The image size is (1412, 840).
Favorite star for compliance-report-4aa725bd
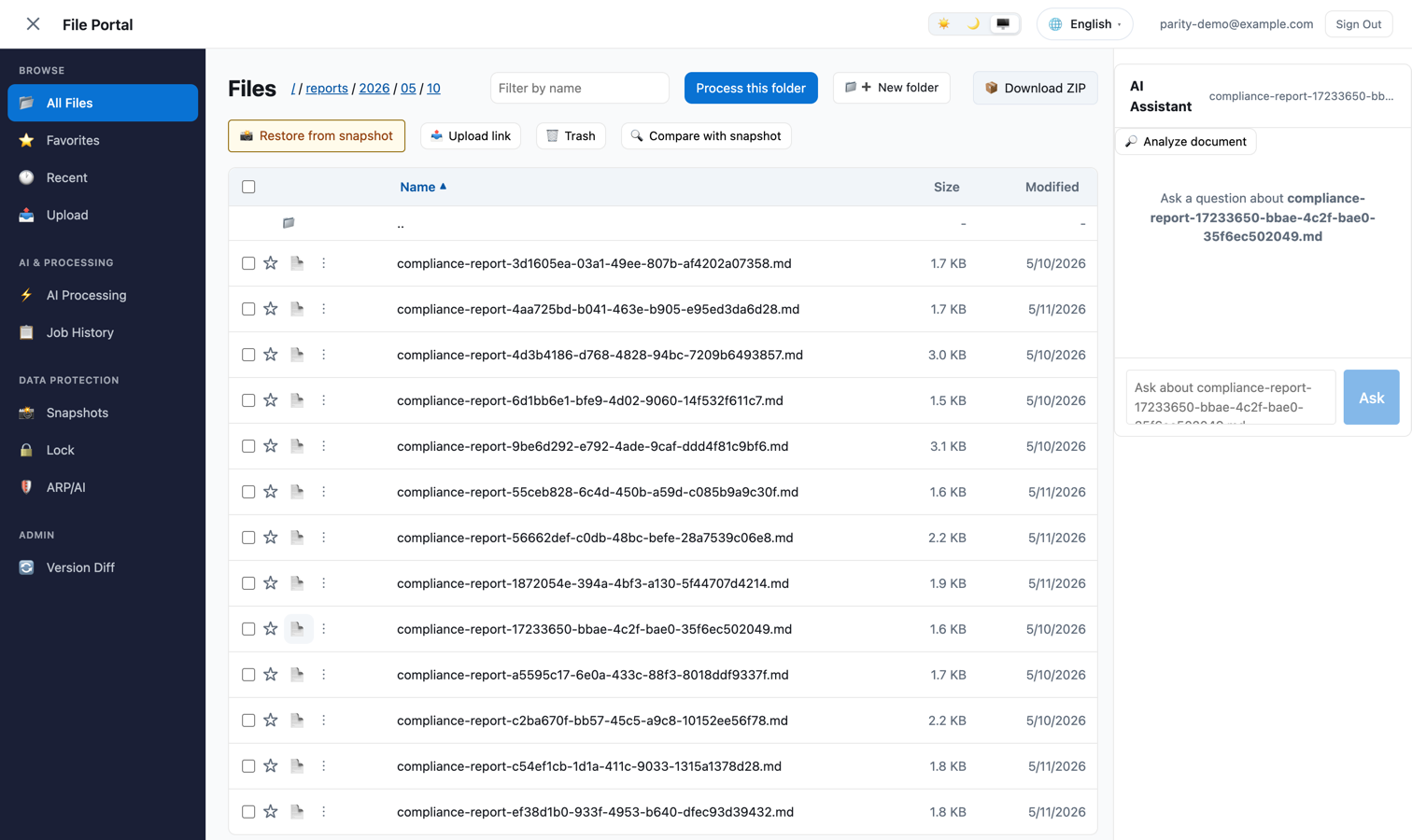pos(271,309)
